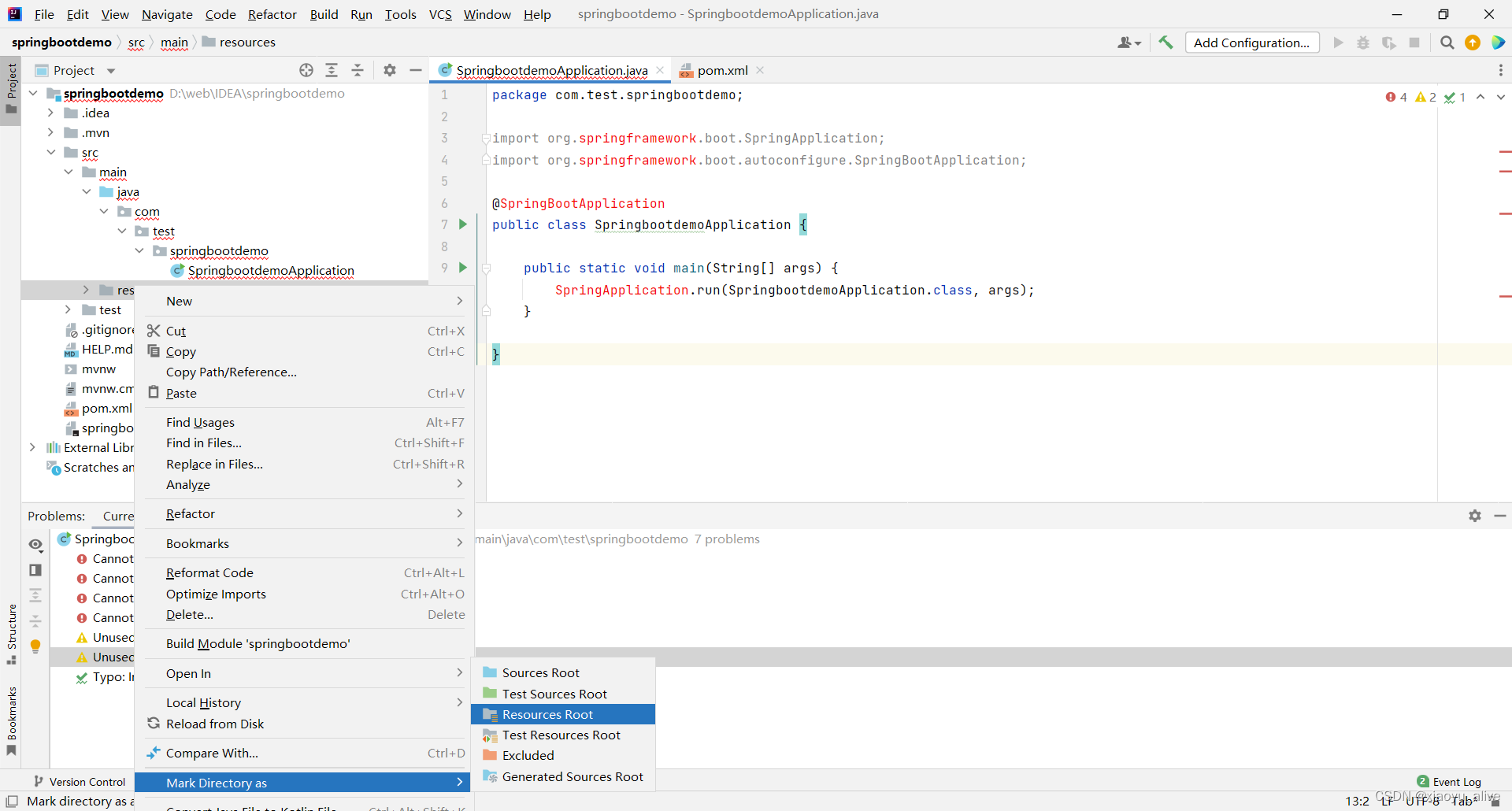Open the Event Log
The height and width of the screenshot is (811, 1512).
(x=1449, y=782)
